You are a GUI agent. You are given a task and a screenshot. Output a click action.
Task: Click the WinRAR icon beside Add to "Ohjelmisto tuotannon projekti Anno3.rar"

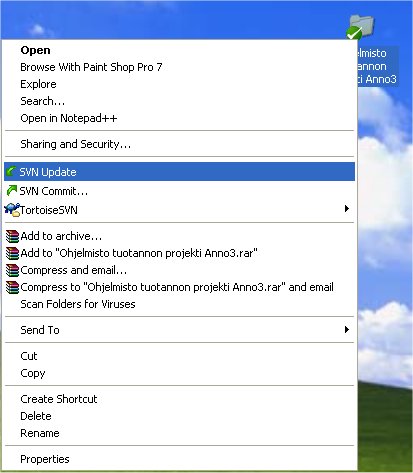13,253
